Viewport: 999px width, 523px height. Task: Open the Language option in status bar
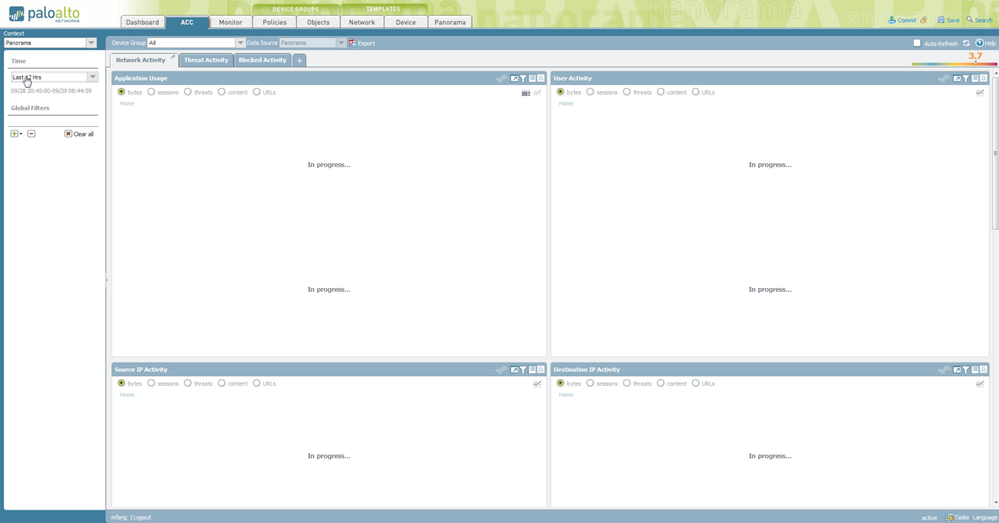pos(985,517)
